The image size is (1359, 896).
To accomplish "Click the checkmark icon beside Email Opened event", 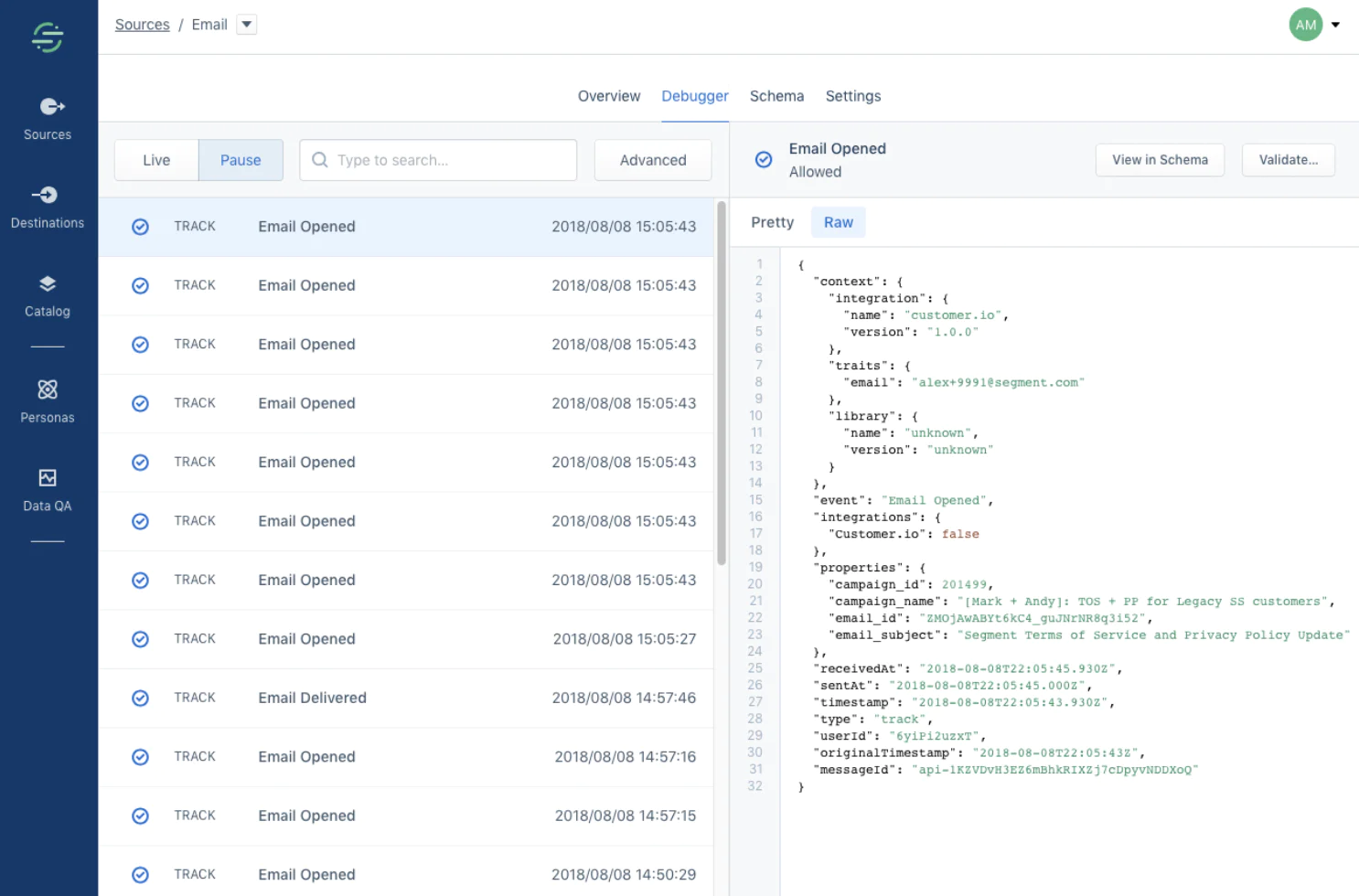I will pos(764,159).
